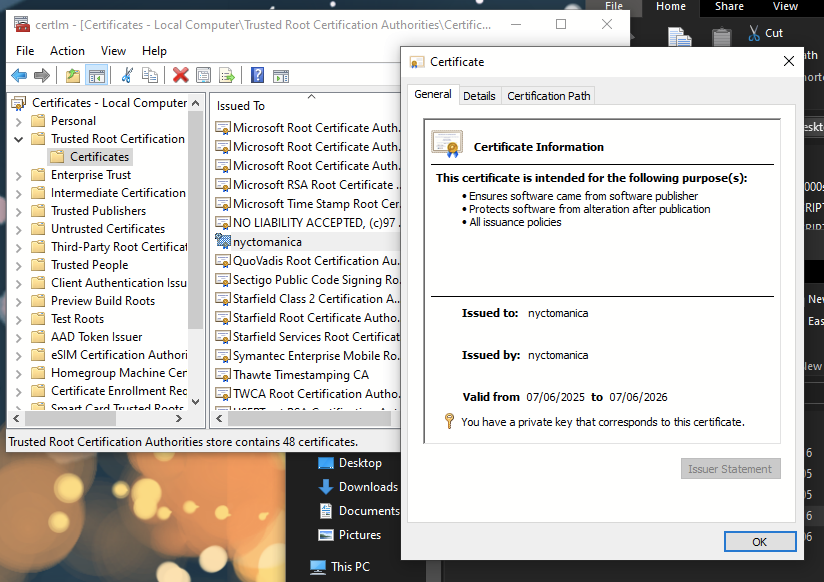Open Downloads in File Explorer sidebar
Viewport: 824px width, 582px height.
(358, 487)
